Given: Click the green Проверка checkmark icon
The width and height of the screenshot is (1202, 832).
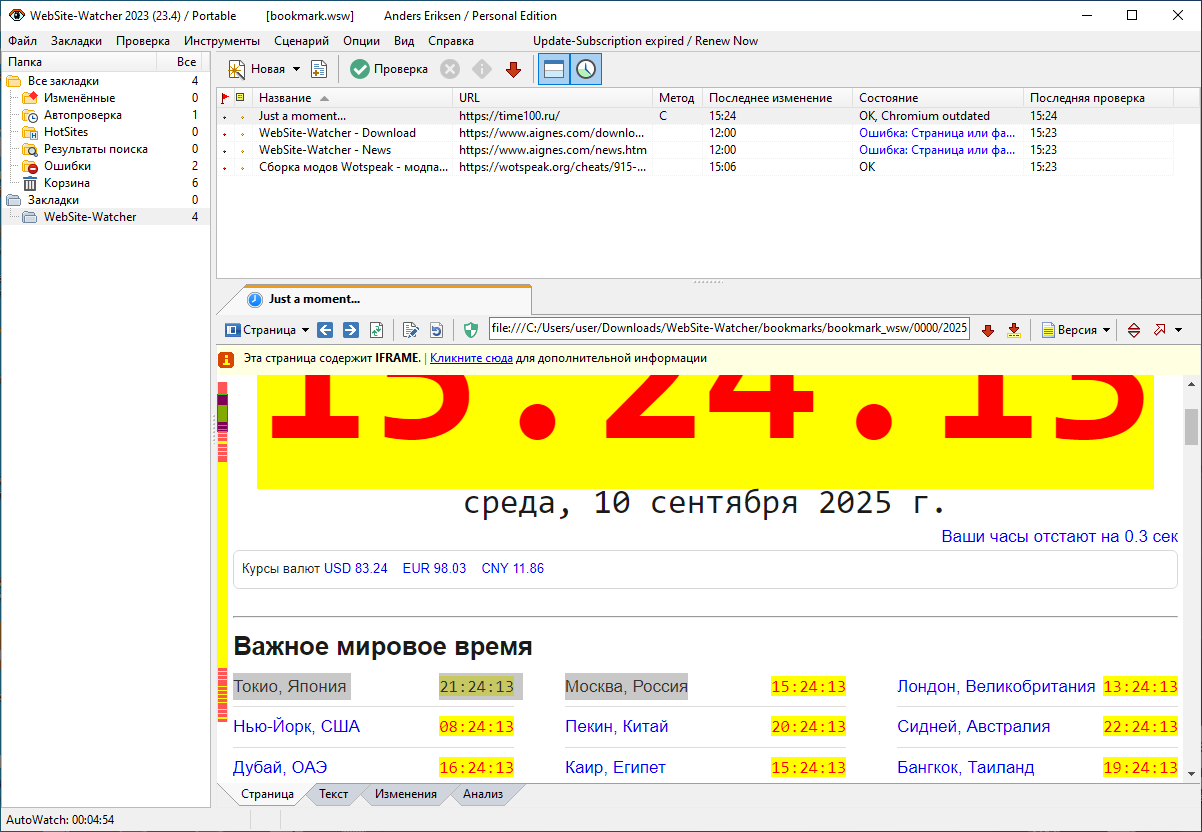Looking at the screenshot, I should click(x=360, y=69).
